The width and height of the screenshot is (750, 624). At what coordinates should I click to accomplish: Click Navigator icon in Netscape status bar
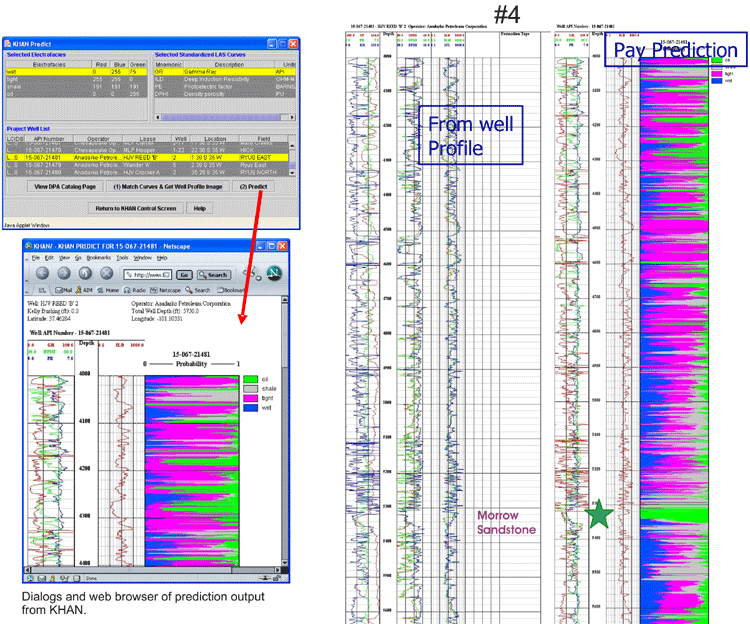tap(30, 579)
